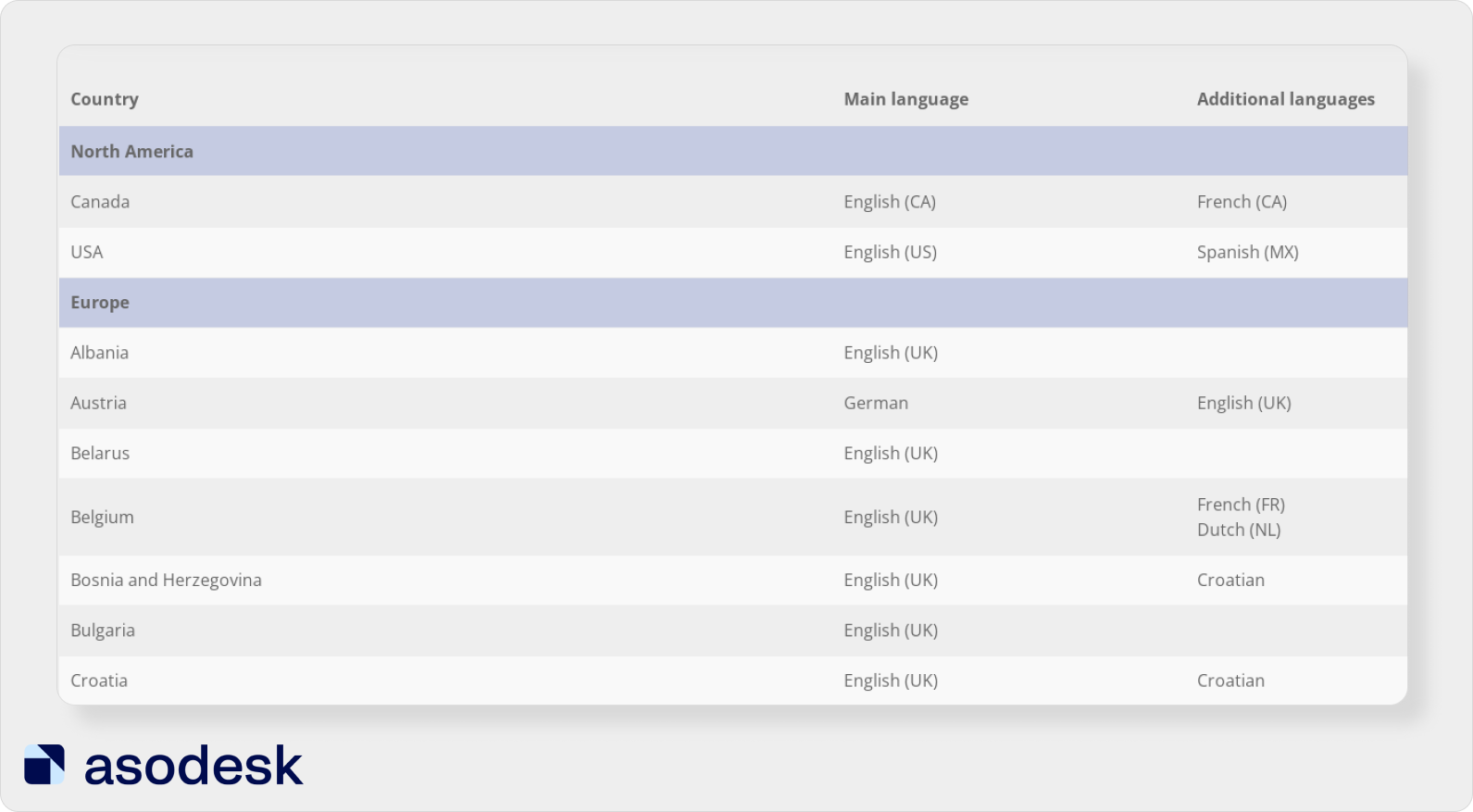
Task: Select the Main language column header
Action: pyautogui.click(x=905, y=99)
